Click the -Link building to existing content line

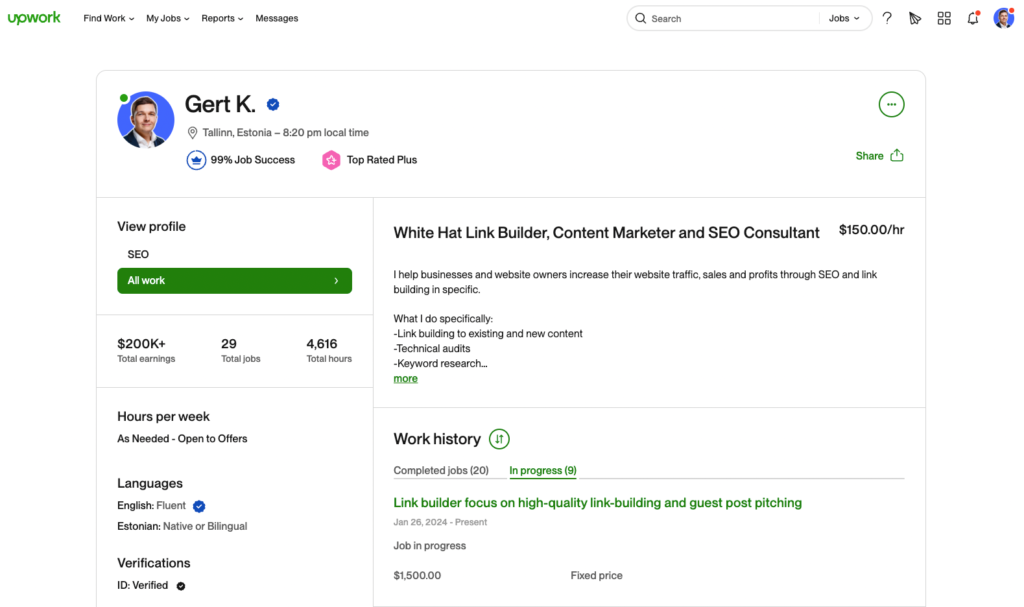click(x=488, y=334)
